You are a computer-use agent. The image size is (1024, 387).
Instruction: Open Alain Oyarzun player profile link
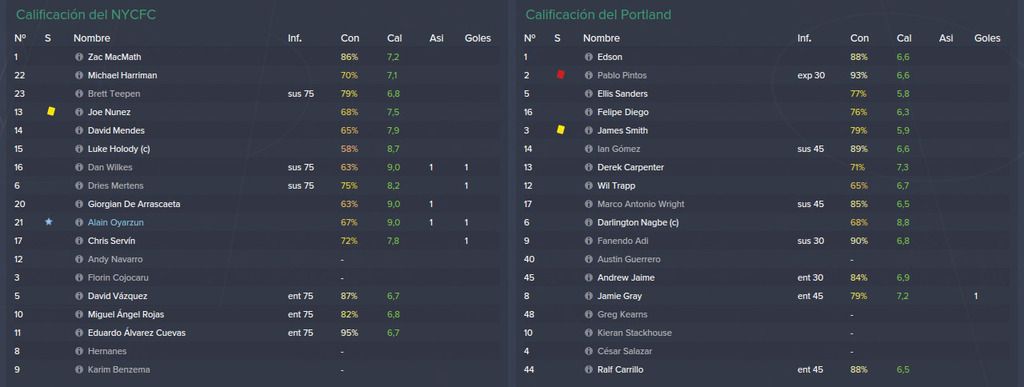point(116,223)
